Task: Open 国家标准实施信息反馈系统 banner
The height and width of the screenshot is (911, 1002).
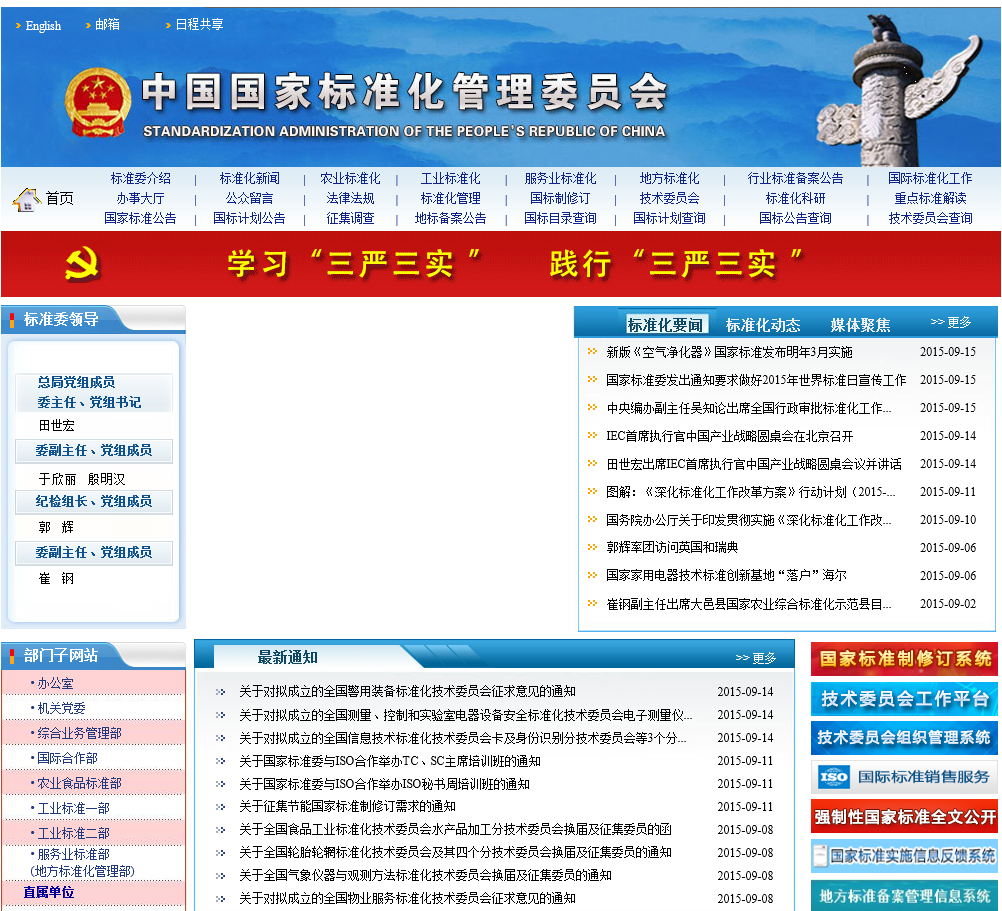Action: (x=904, y=855)
